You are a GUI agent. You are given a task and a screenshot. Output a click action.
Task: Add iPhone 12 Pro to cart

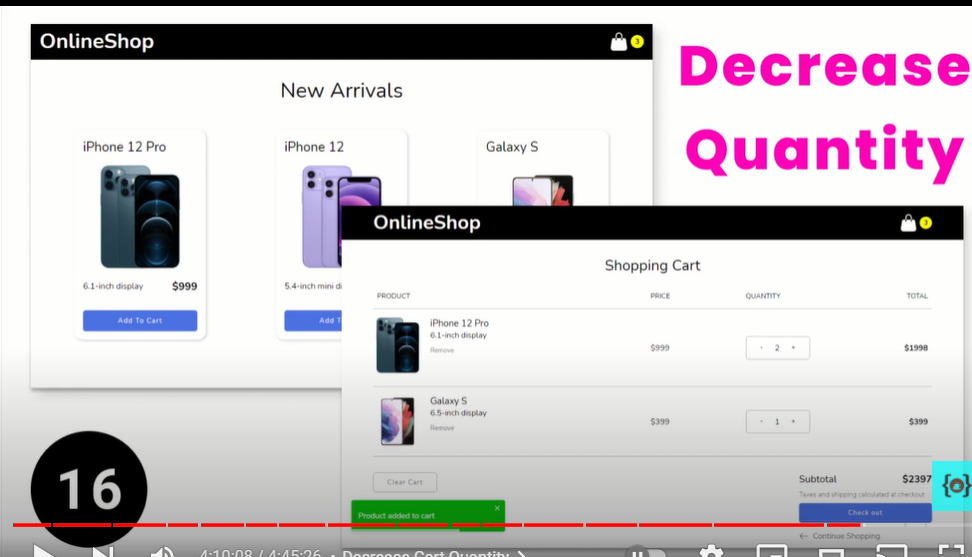140,320
